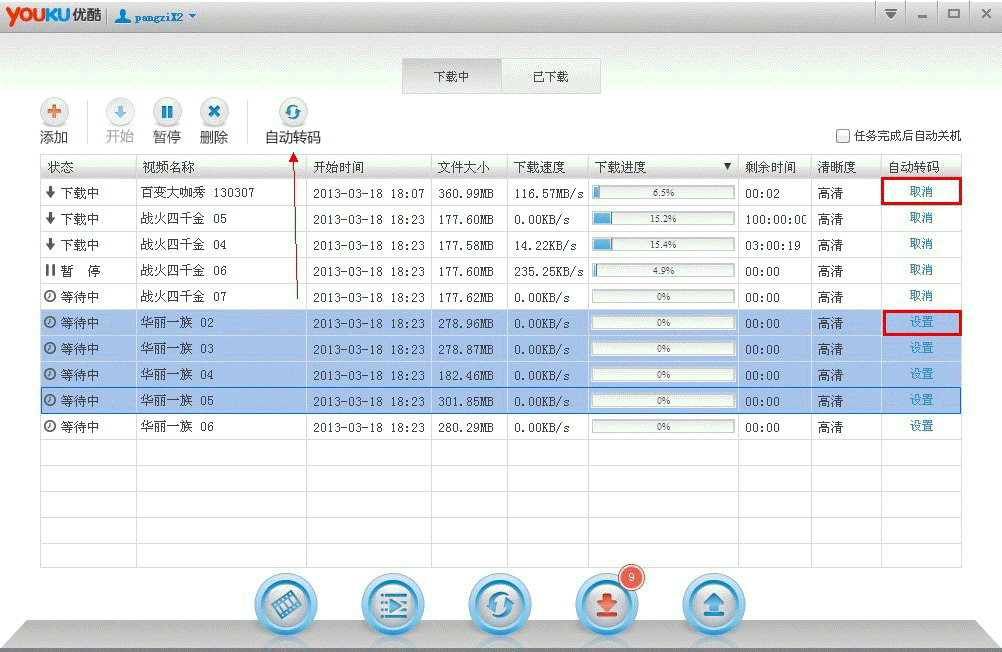The height and width of the screenshot is (652, 1002).
Task: Click the 添加 (Add) download icon
Action: (x=54, y=113)
